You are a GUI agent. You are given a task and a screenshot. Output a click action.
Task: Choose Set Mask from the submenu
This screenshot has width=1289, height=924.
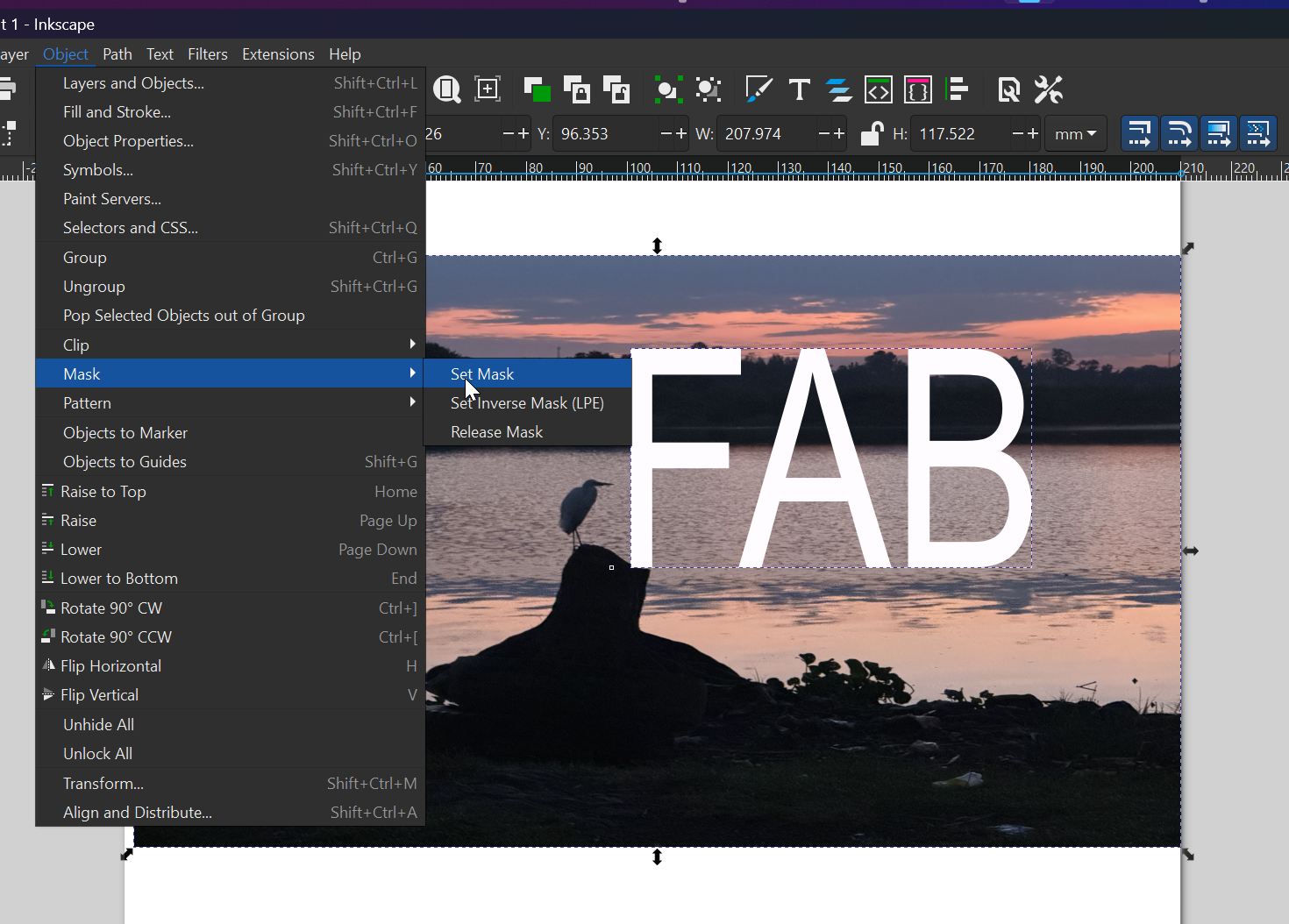tap(528, 373)
